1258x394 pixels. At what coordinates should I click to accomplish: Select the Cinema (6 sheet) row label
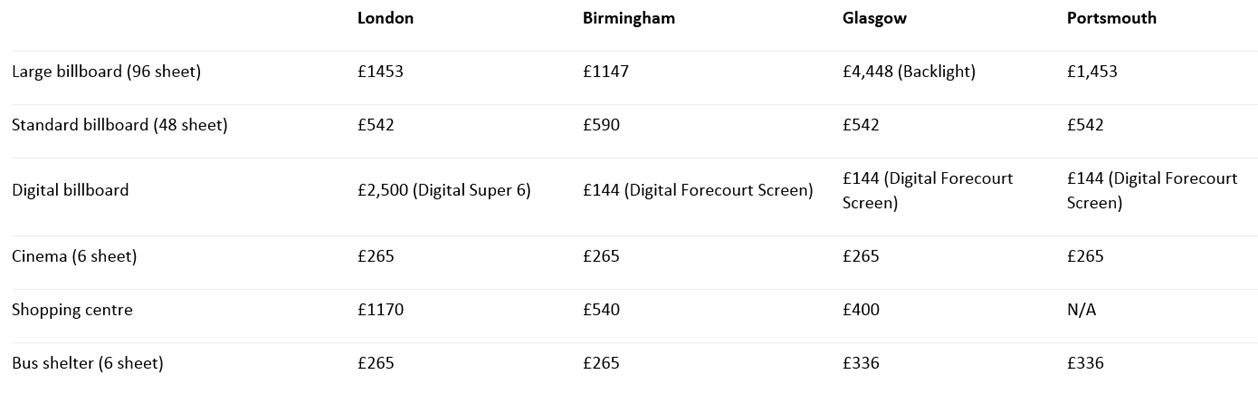74,256
